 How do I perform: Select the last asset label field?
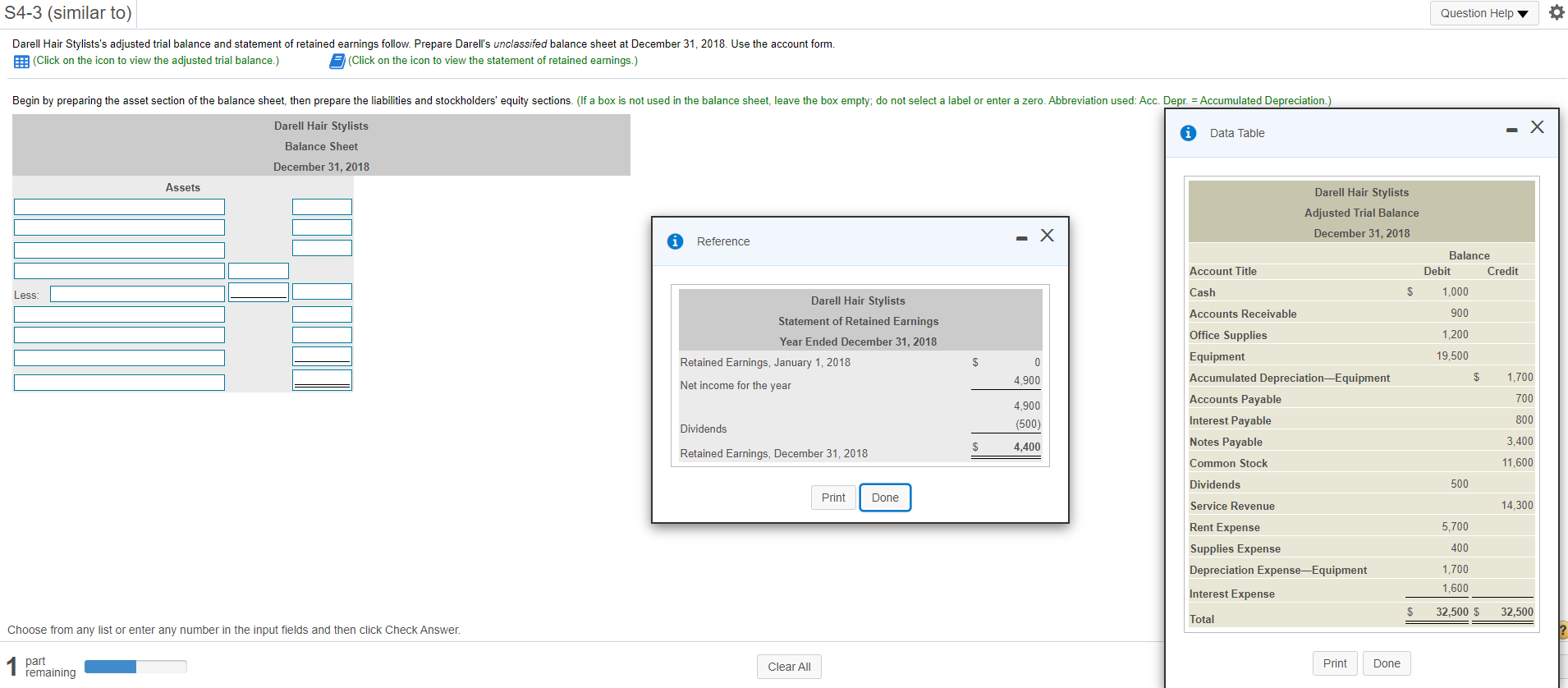click(x=119, y=383)
